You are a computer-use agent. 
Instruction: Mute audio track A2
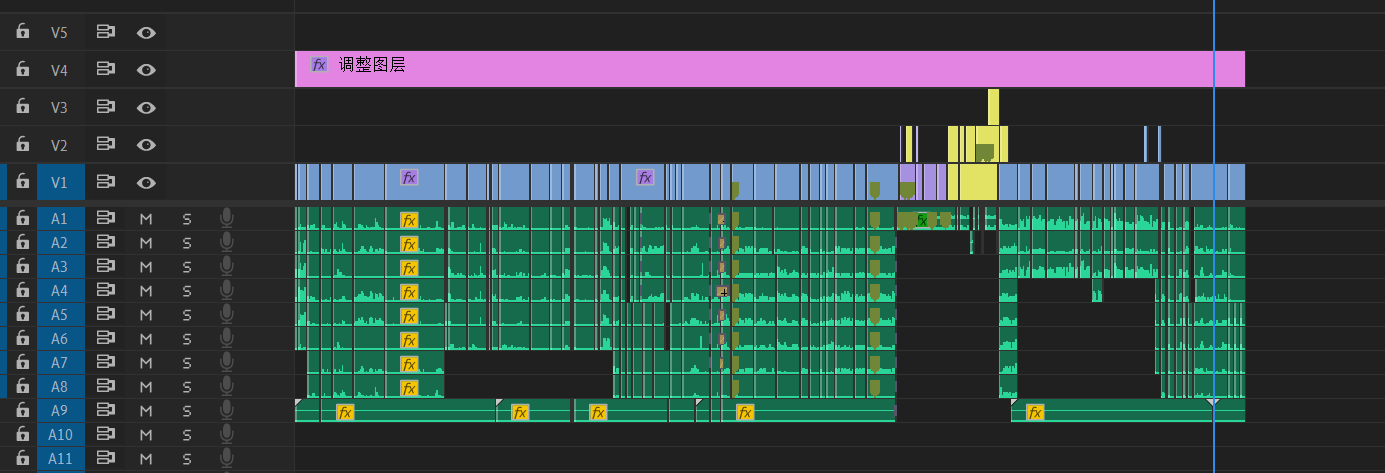click(x=146, y=242)
